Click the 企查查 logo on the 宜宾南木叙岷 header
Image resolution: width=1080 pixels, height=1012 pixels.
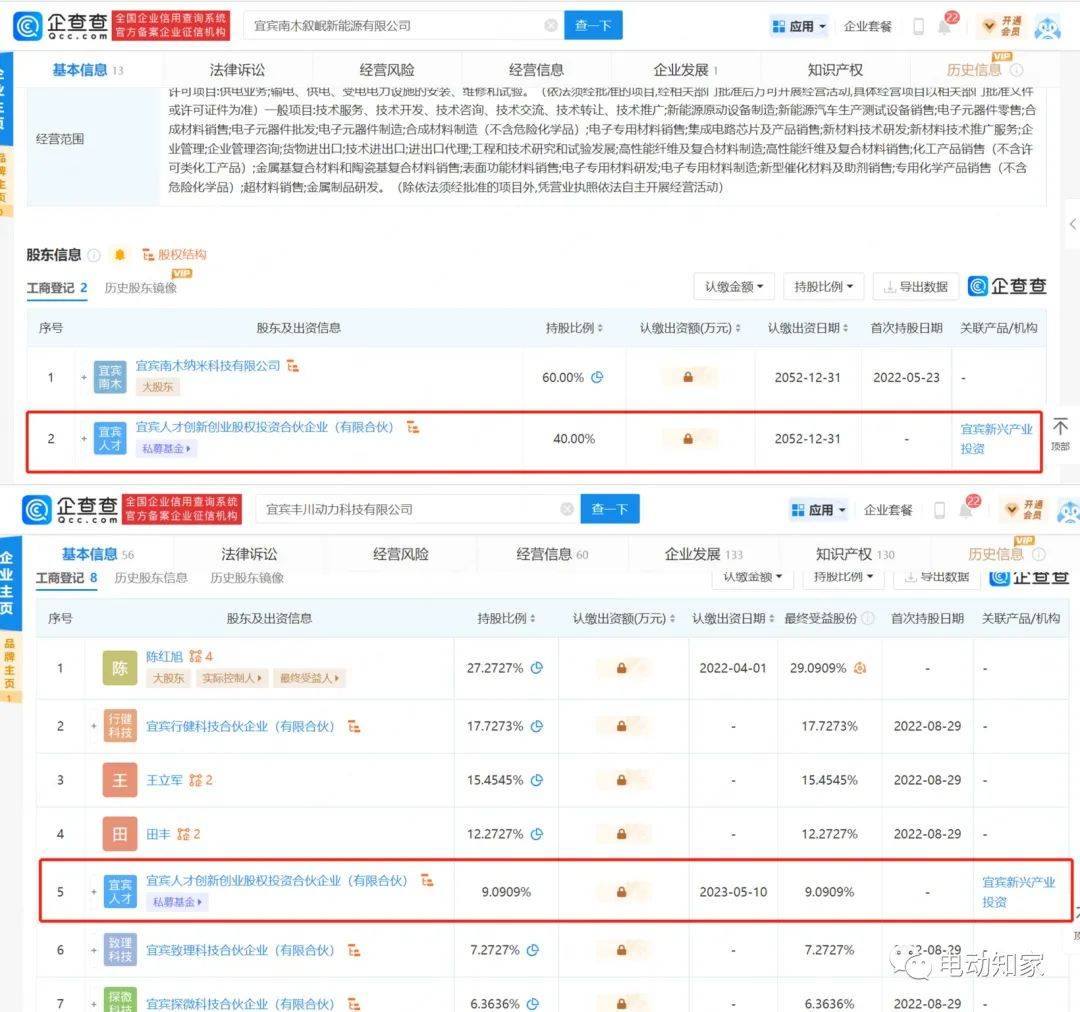[x=61, y=25]
